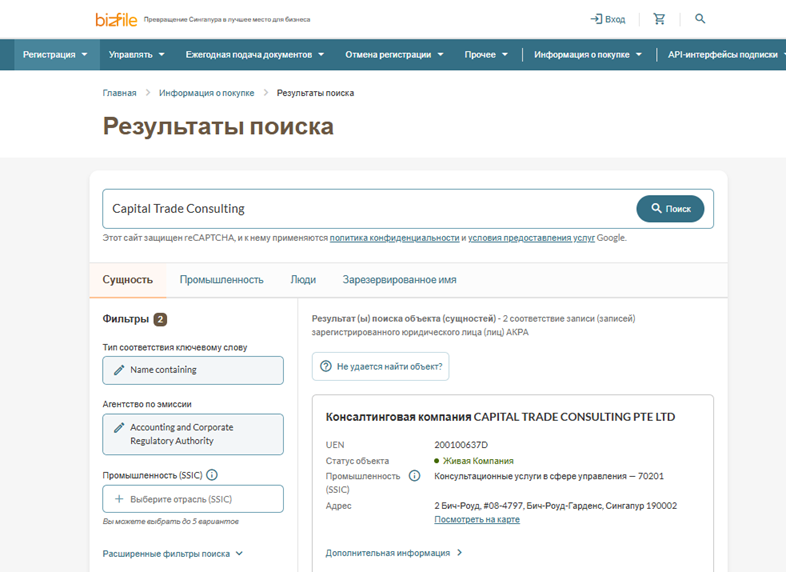
Task: Click info icon next to Промышленность (SSIC) filter
Action: point(212,475)
